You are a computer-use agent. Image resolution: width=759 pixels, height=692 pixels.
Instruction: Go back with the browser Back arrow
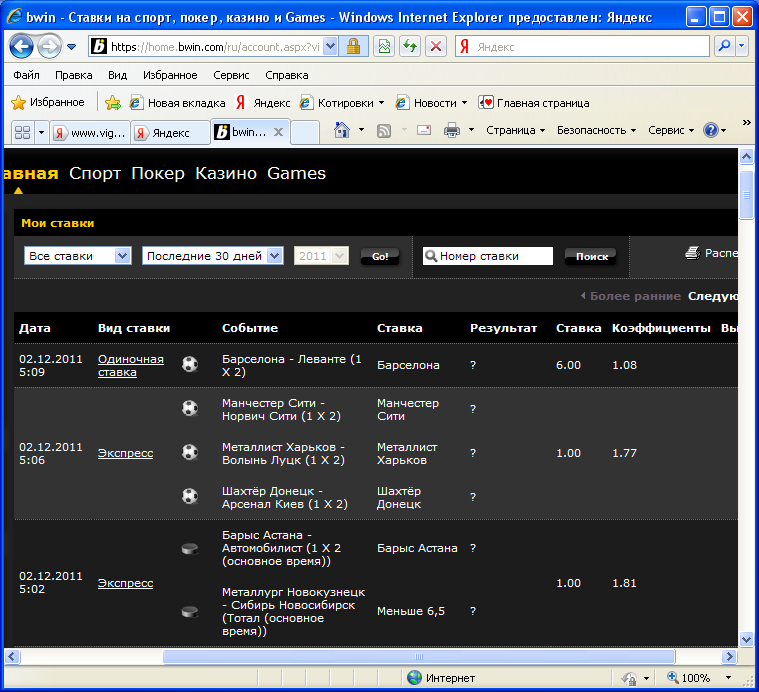coord(21,47)
